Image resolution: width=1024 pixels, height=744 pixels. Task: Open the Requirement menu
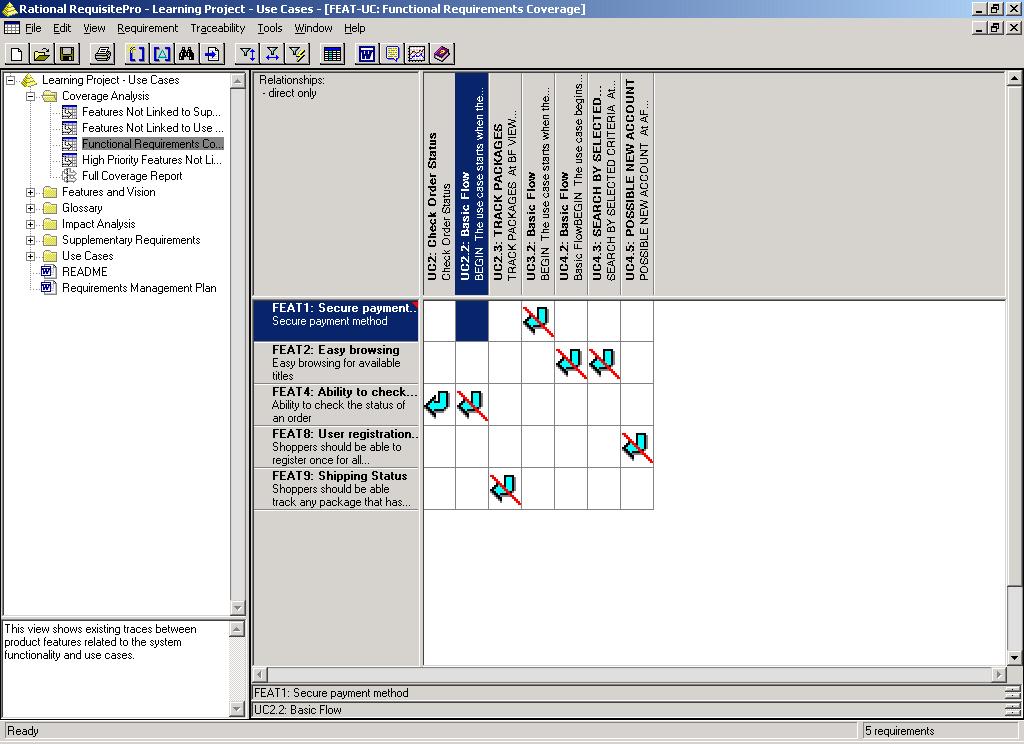pos(148,28)
